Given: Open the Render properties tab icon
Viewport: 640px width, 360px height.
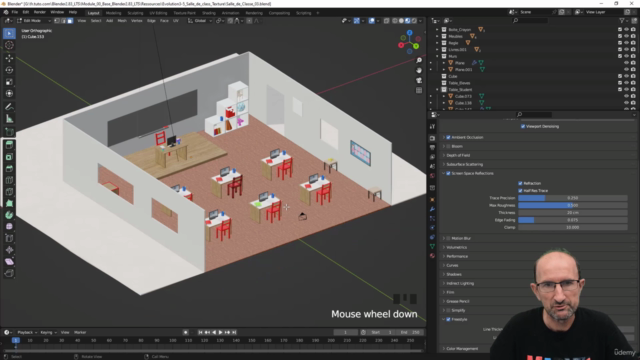Looking at the screenshot, I should tap(432, 138).
